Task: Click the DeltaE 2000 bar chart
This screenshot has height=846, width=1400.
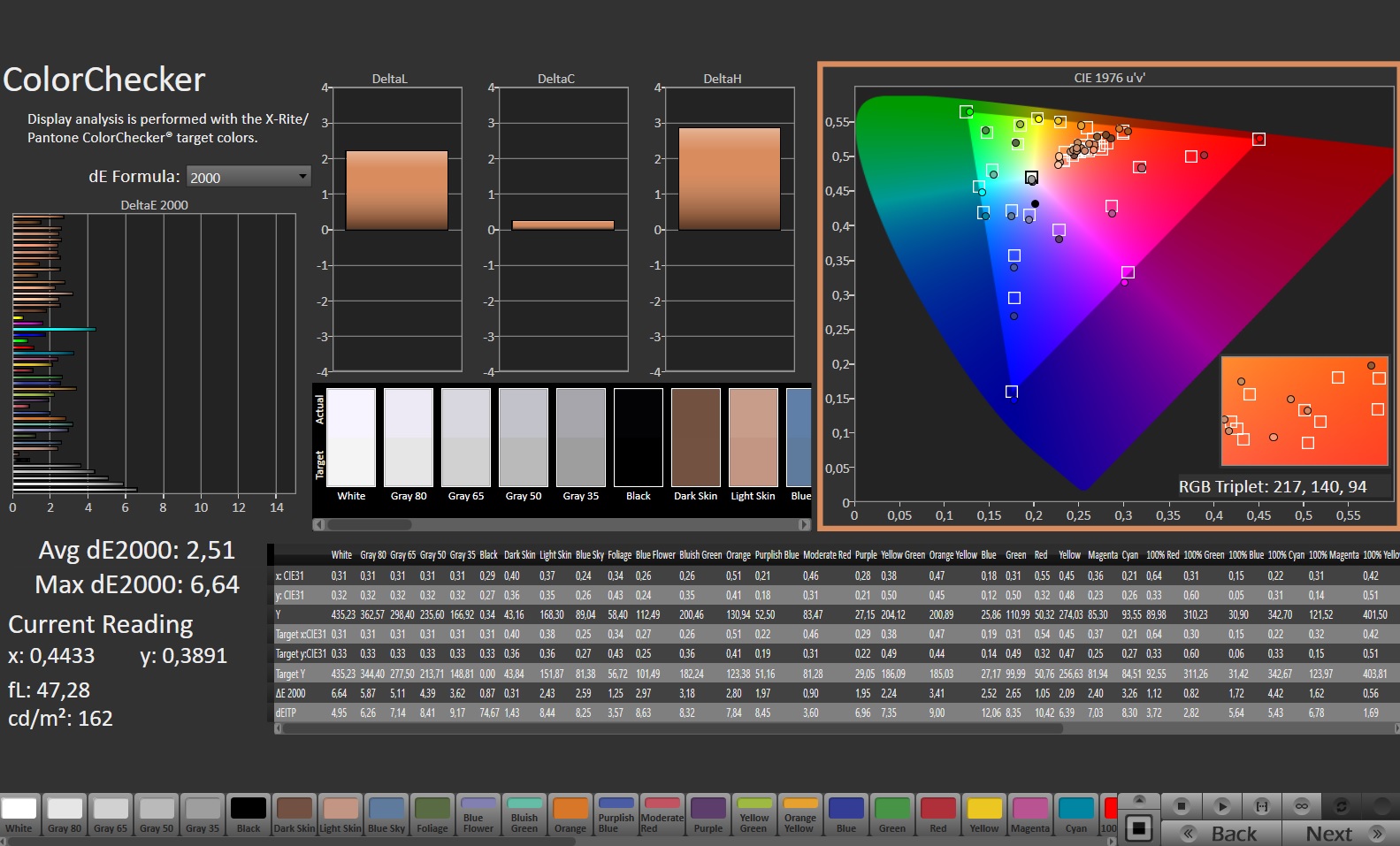Action: point(155,354)
